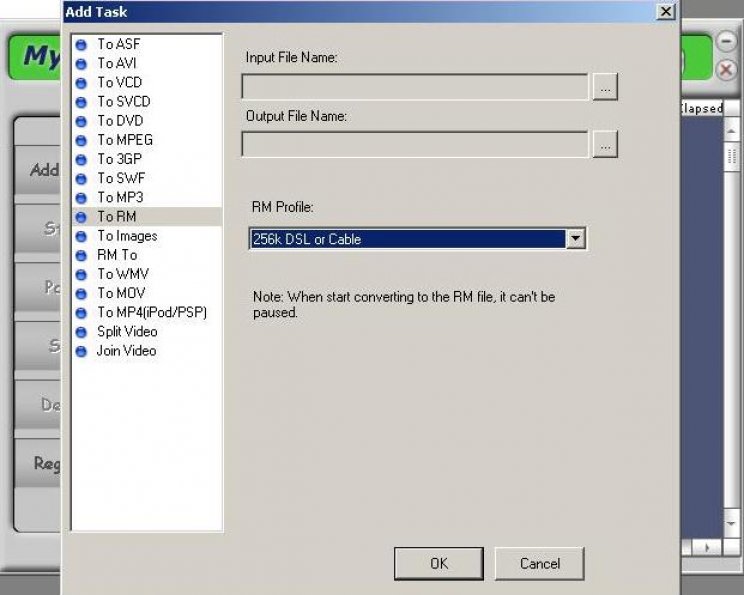Choose the RM To entry
744x595 pixels.
(117, 255)
